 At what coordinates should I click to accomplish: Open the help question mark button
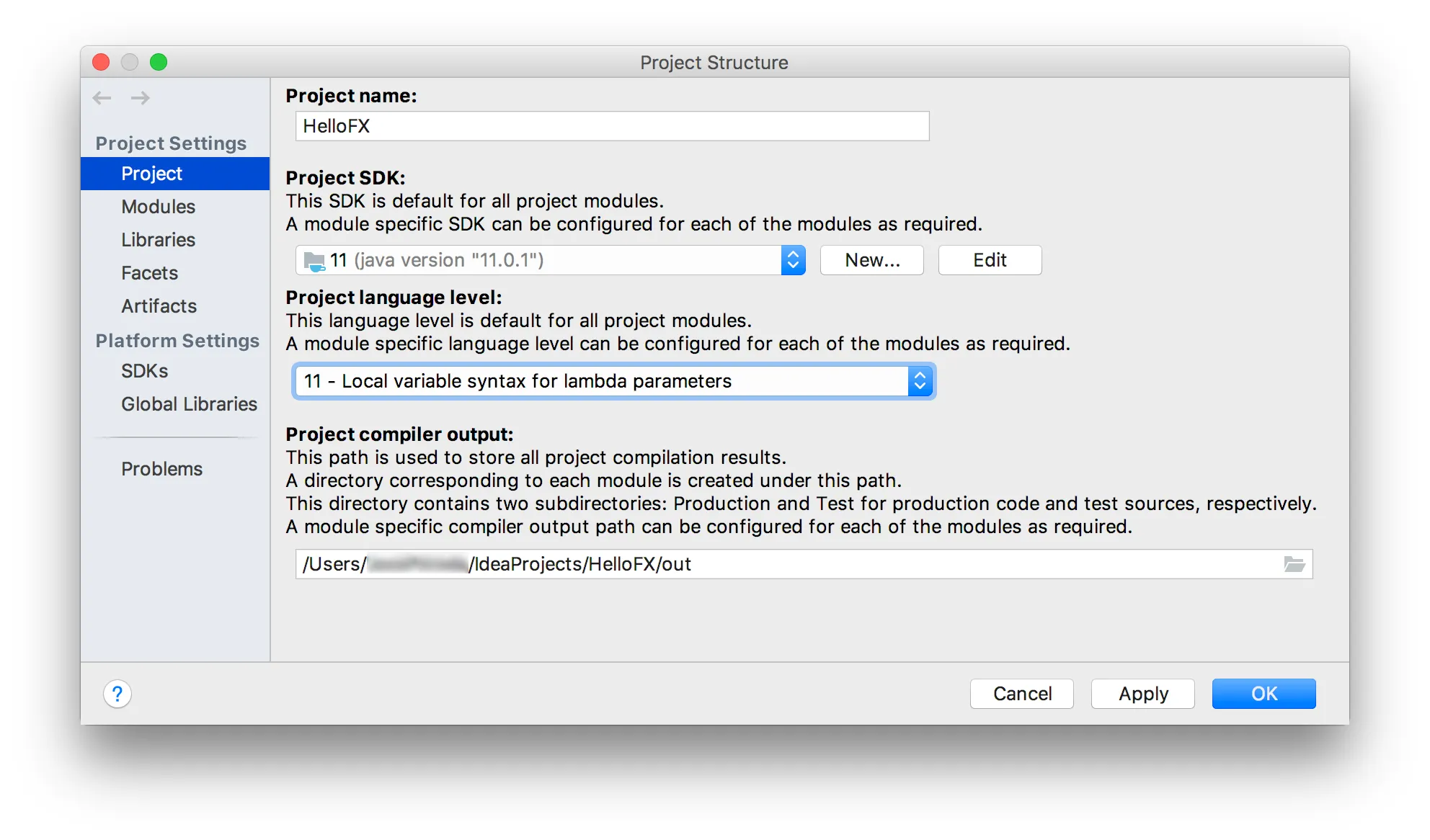coord(117,694)
